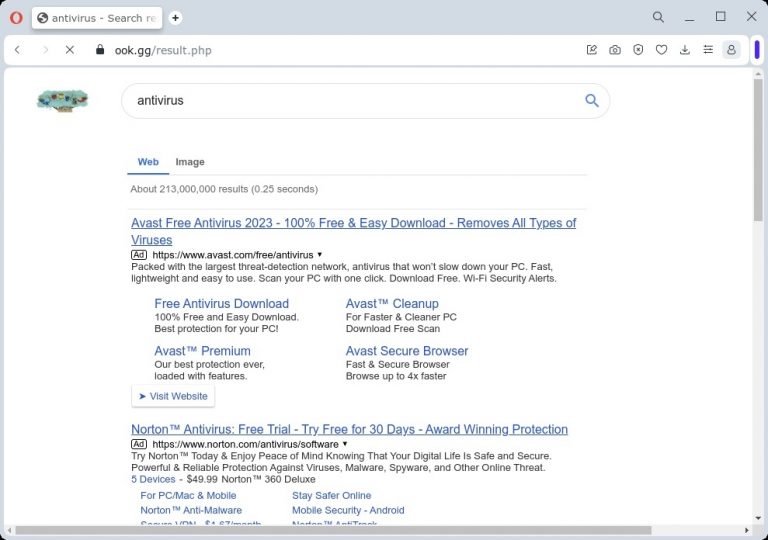Open the Avast Secure Browser link

(x=407, y=351)
